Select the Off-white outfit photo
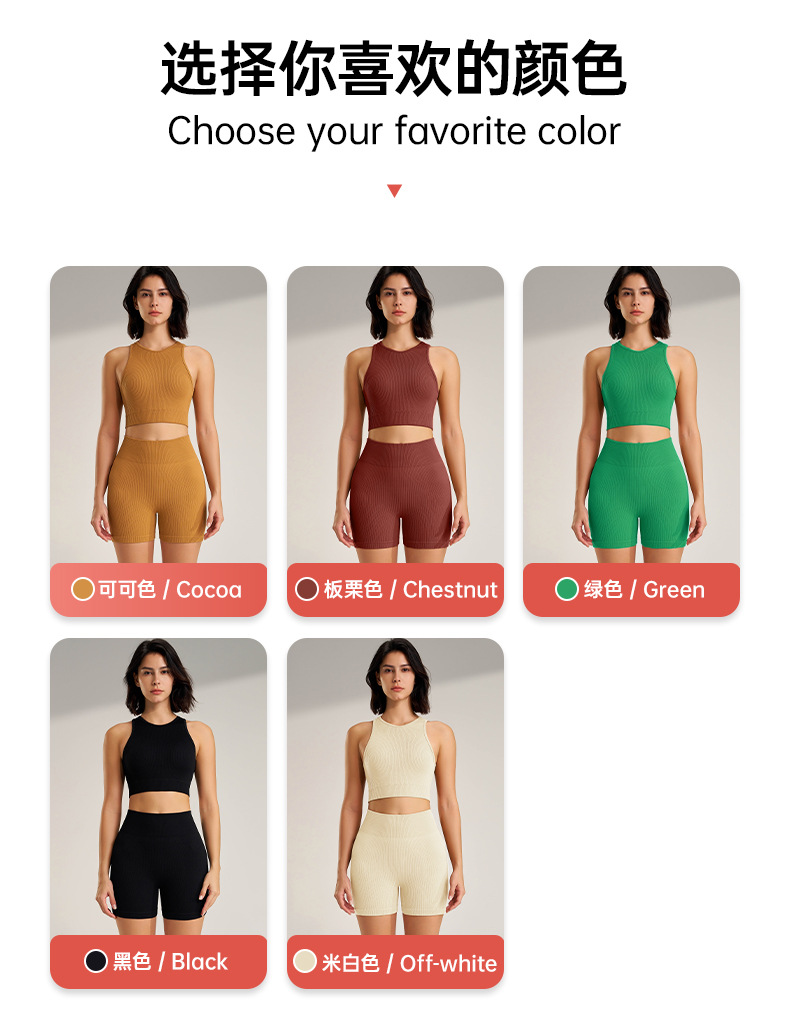The width and height of the screenshot is (790, 1015). (395, 787)
